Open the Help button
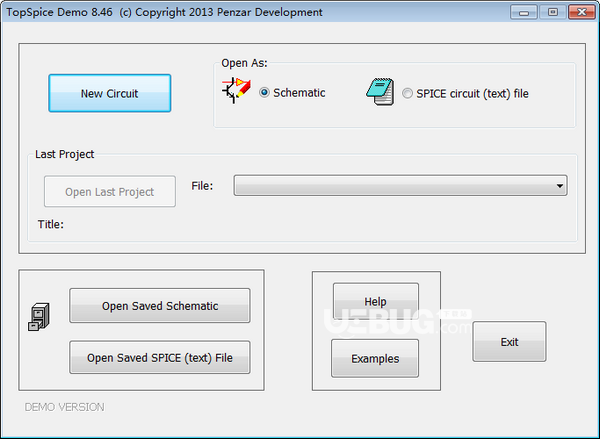 pos(376,302)
